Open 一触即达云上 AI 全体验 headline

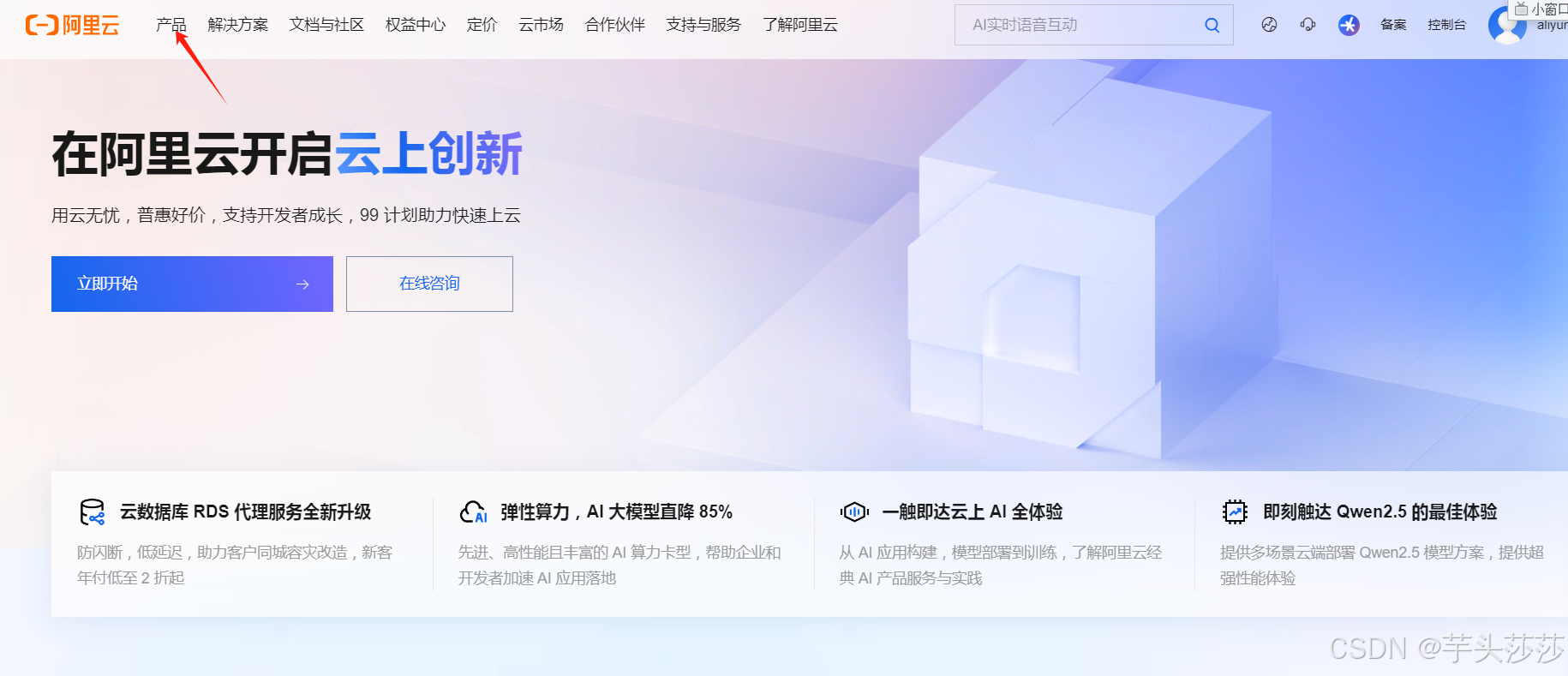click(x=973, y=512)
